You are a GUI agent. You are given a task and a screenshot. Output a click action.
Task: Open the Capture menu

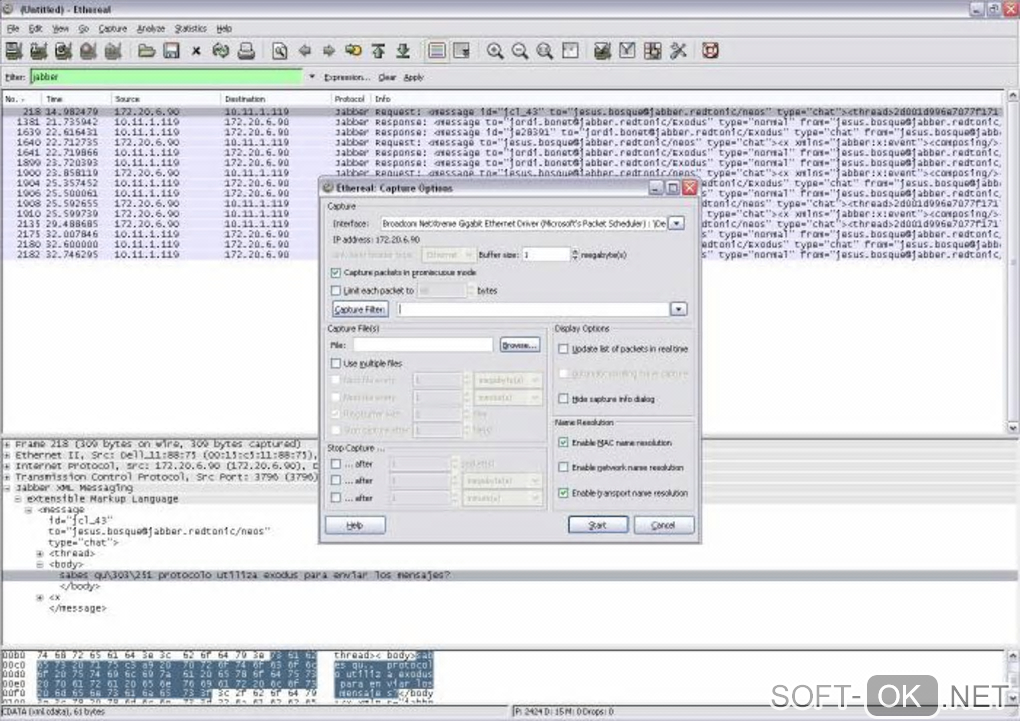[113, 29]
